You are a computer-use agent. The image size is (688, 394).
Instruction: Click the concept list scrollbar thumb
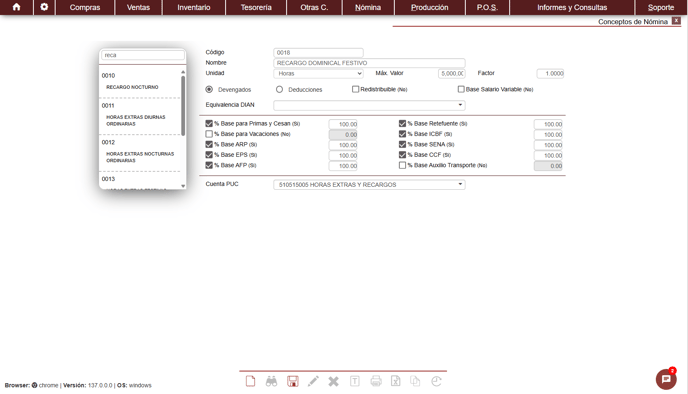pyautogui.click(x=183, y=106)
